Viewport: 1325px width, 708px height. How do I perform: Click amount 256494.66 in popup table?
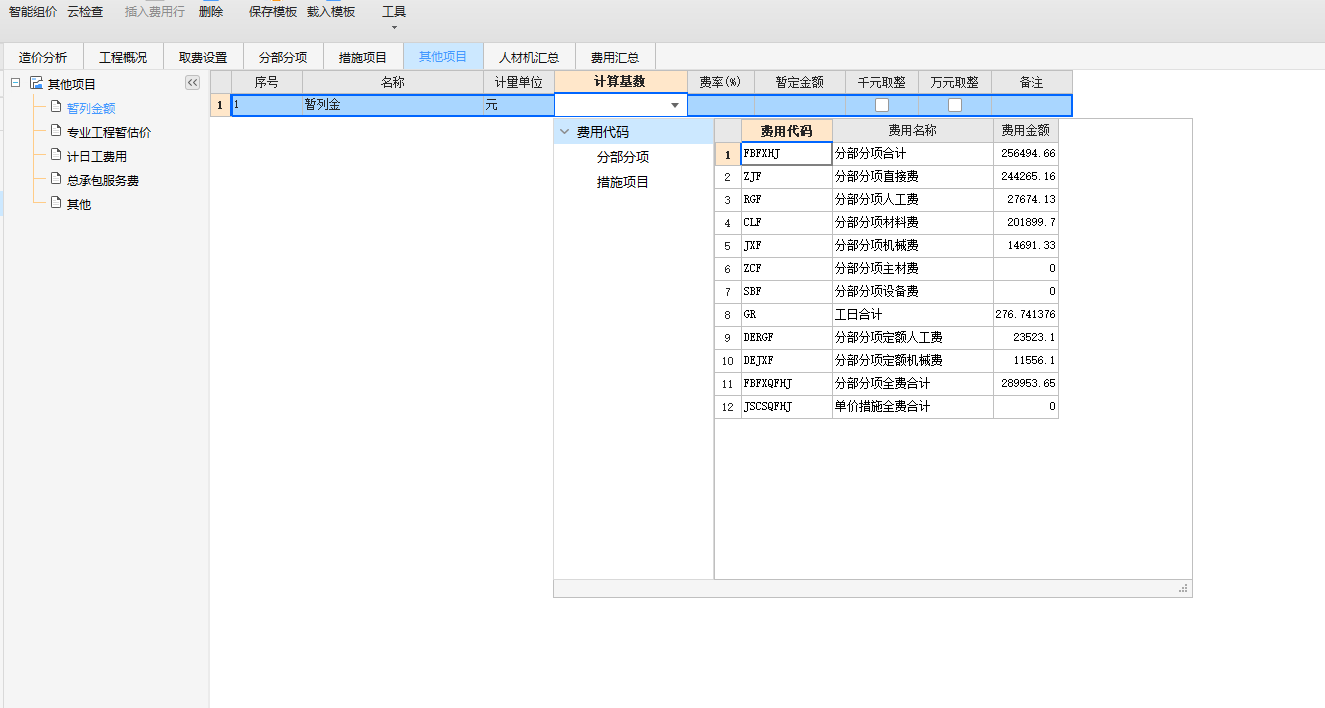pyautogui.click(x=1026, y=154)
